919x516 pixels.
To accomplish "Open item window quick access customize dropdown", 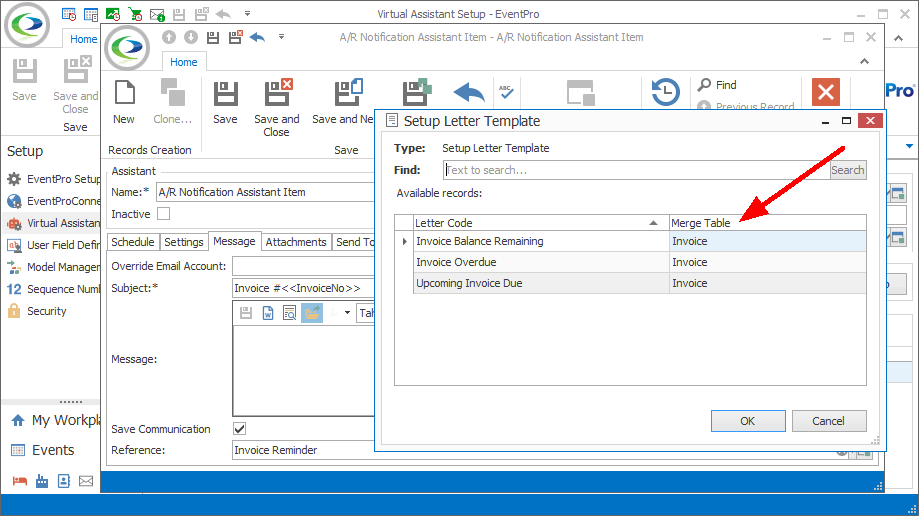I will (281, 37).
